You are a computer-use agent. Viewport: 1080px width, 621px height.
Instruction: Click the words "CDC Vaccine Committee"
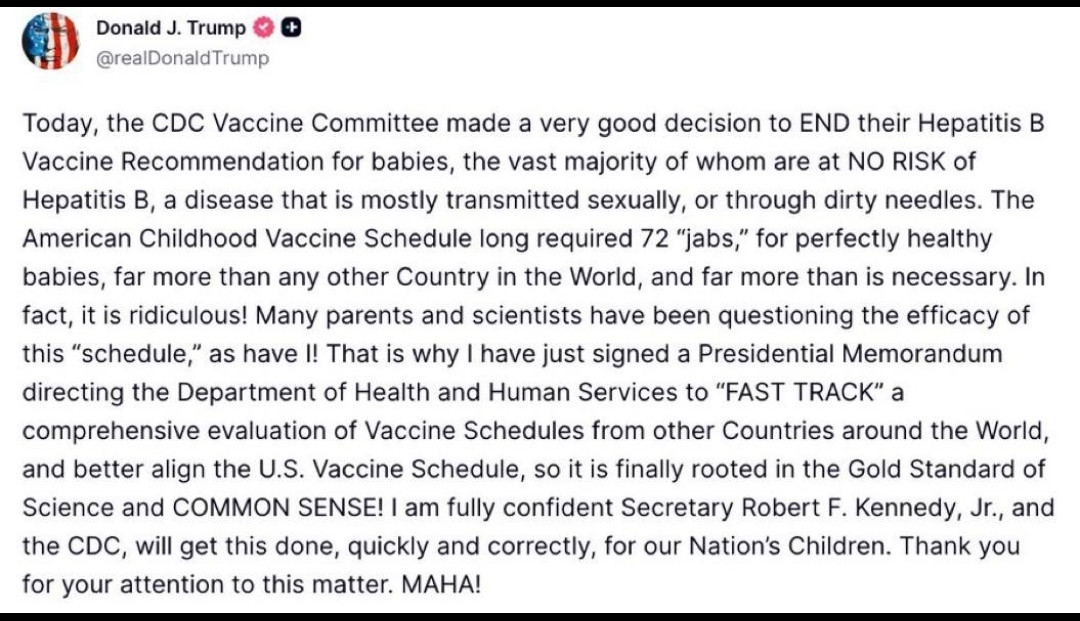coord(295,123)
